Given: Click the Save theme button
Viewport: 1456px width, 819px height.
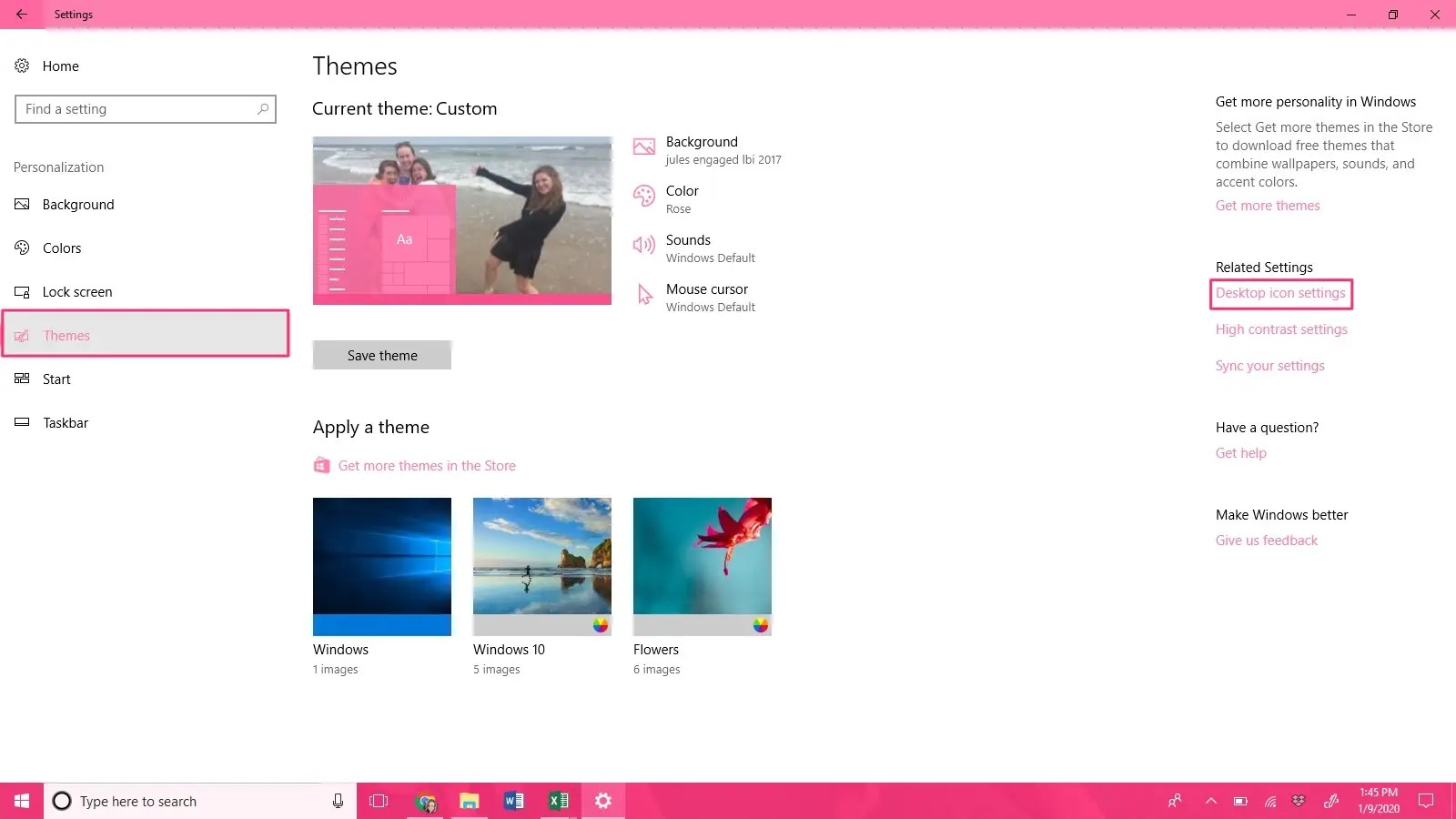Looking at the screenshot, I should (x=382, y=355).
